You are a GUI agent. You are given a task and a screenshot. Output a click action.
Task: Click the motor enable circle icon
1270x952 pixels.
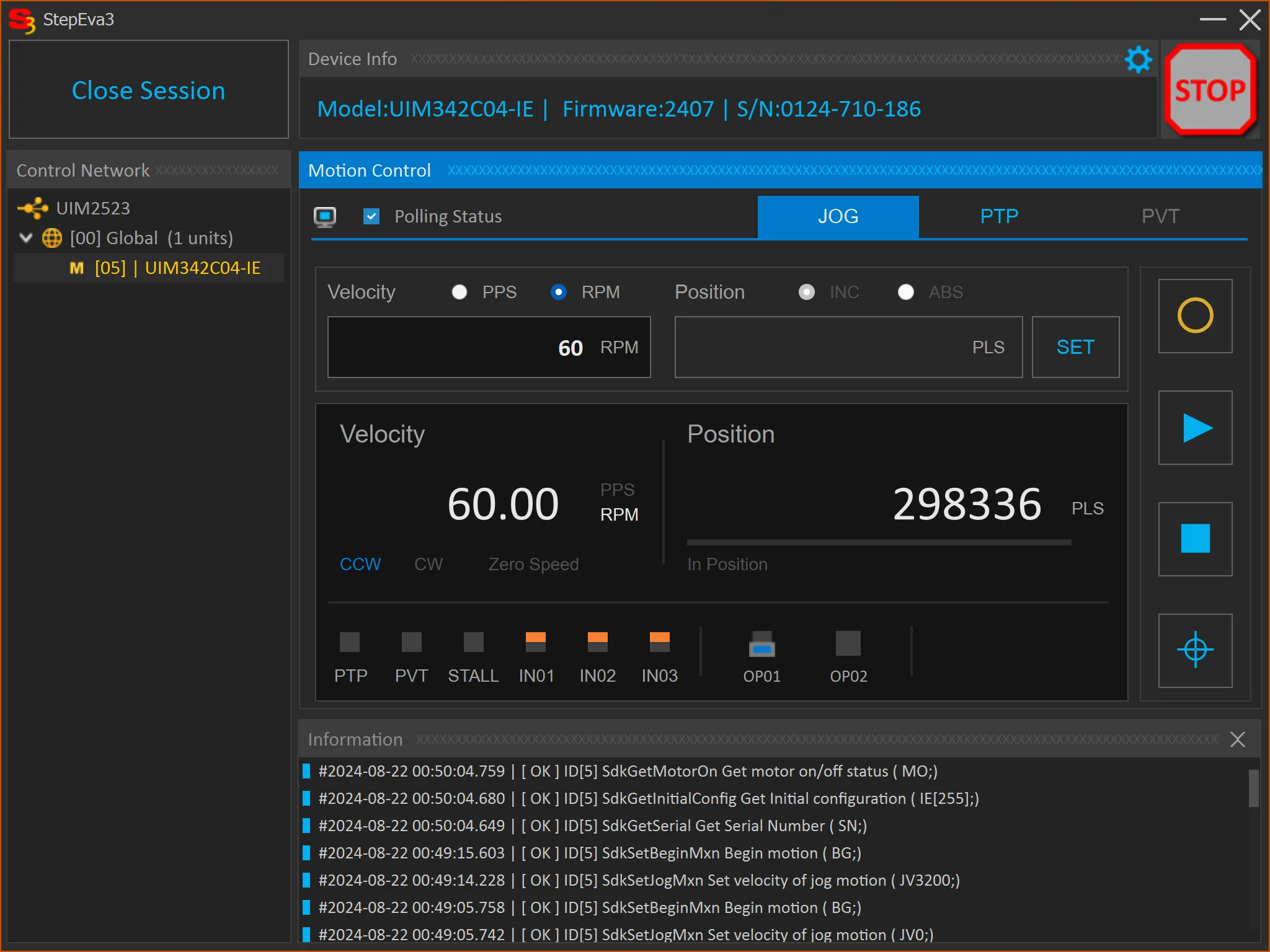pyautogui.click(x=1195, y=315)
